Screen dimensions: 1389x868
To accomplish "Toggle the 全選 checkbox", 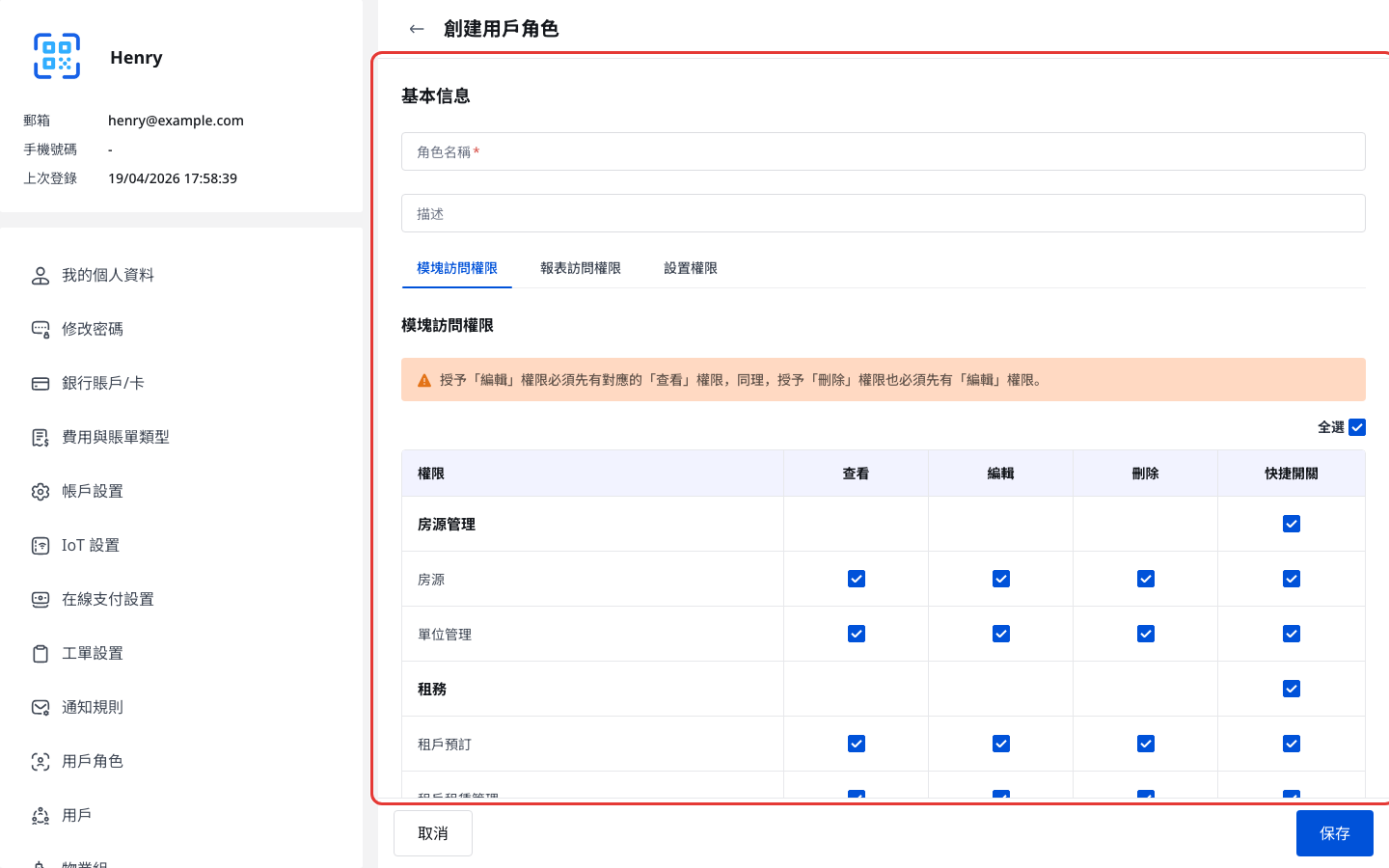I will point(1357,427).
